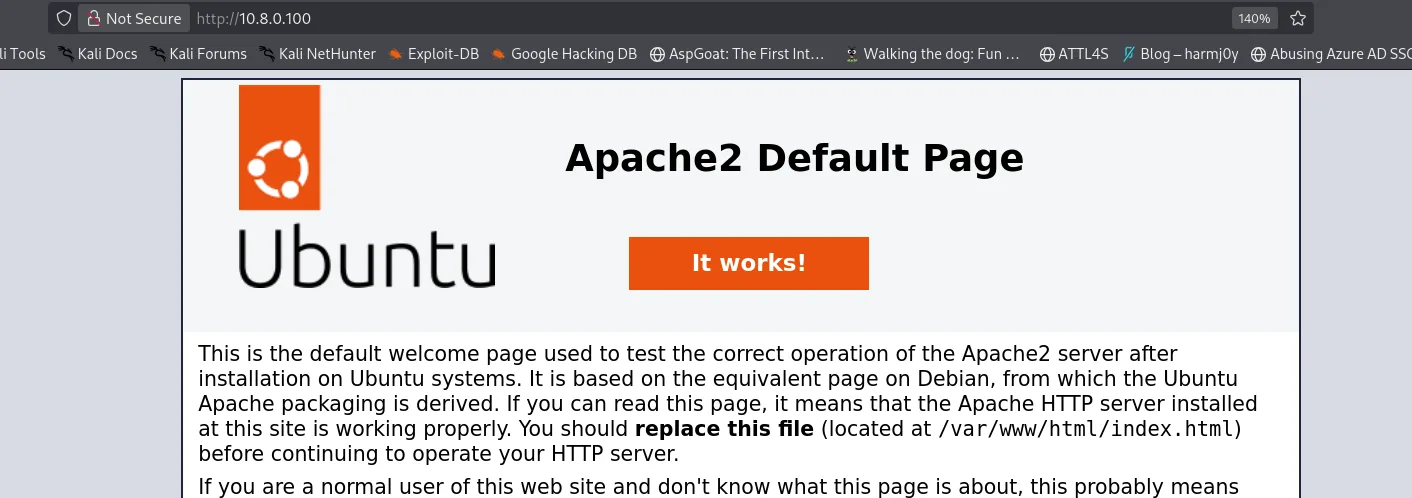1412x498 pixels.
Task: Open the Walking the dog bookmark
Action: pos(931,54)
